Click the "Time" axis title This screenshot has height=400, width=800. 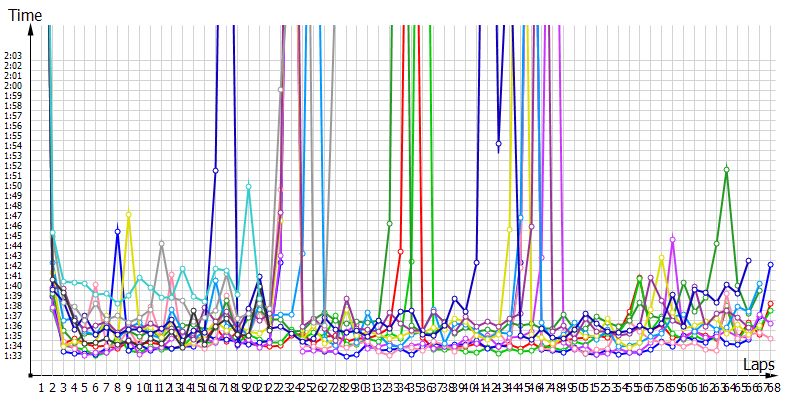click(24, 15)
